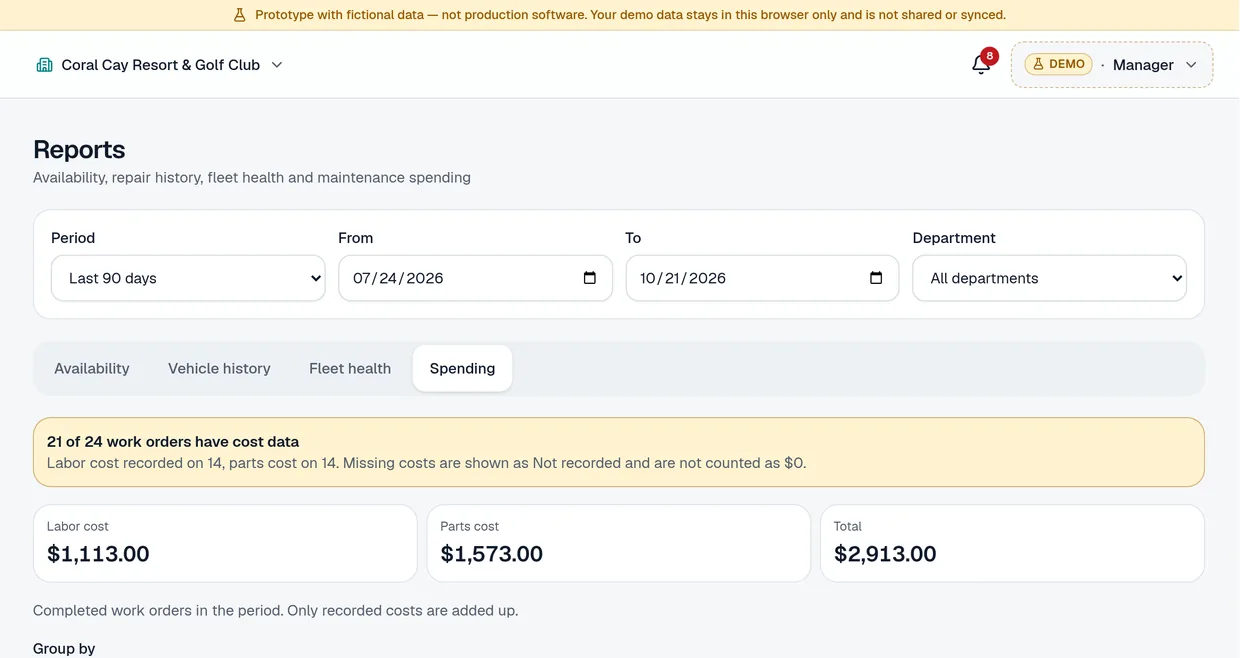Click the Parts cost value $1,573.00
1240x658 pixels.
click(492, 554)
